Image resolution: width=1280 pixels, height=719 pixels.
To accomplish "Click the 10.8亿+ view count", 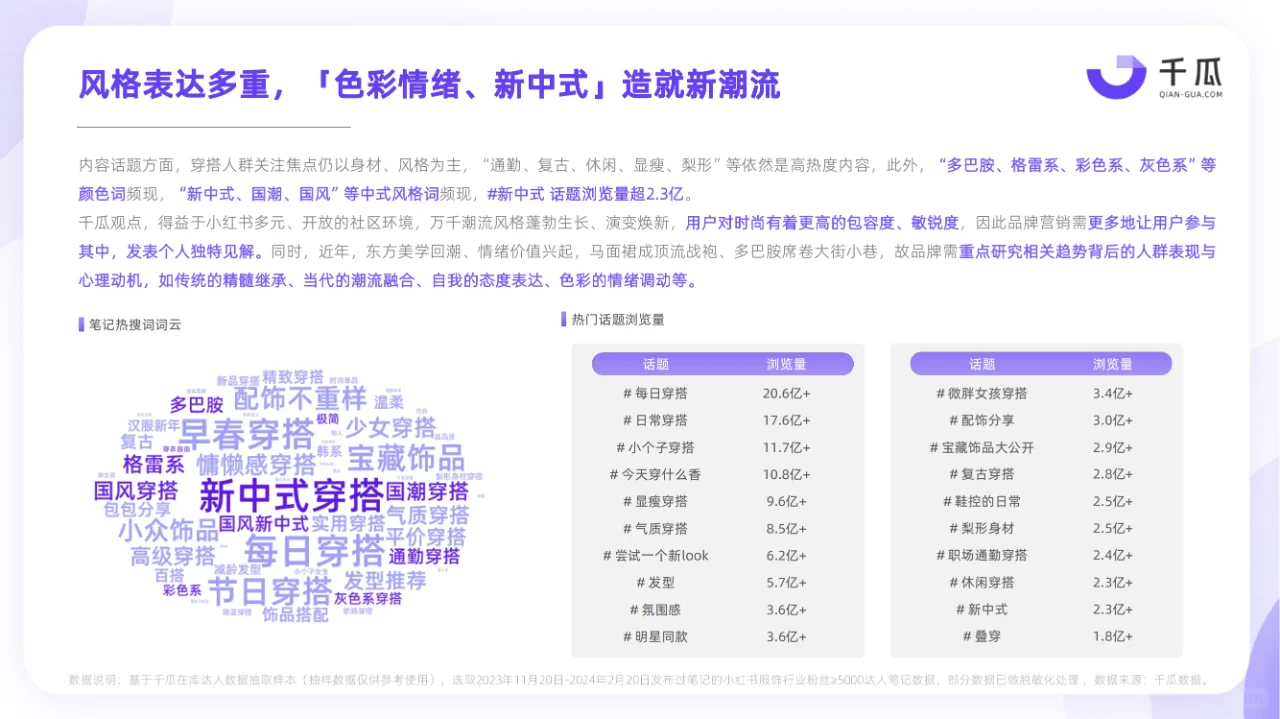I will coord(786,474).
